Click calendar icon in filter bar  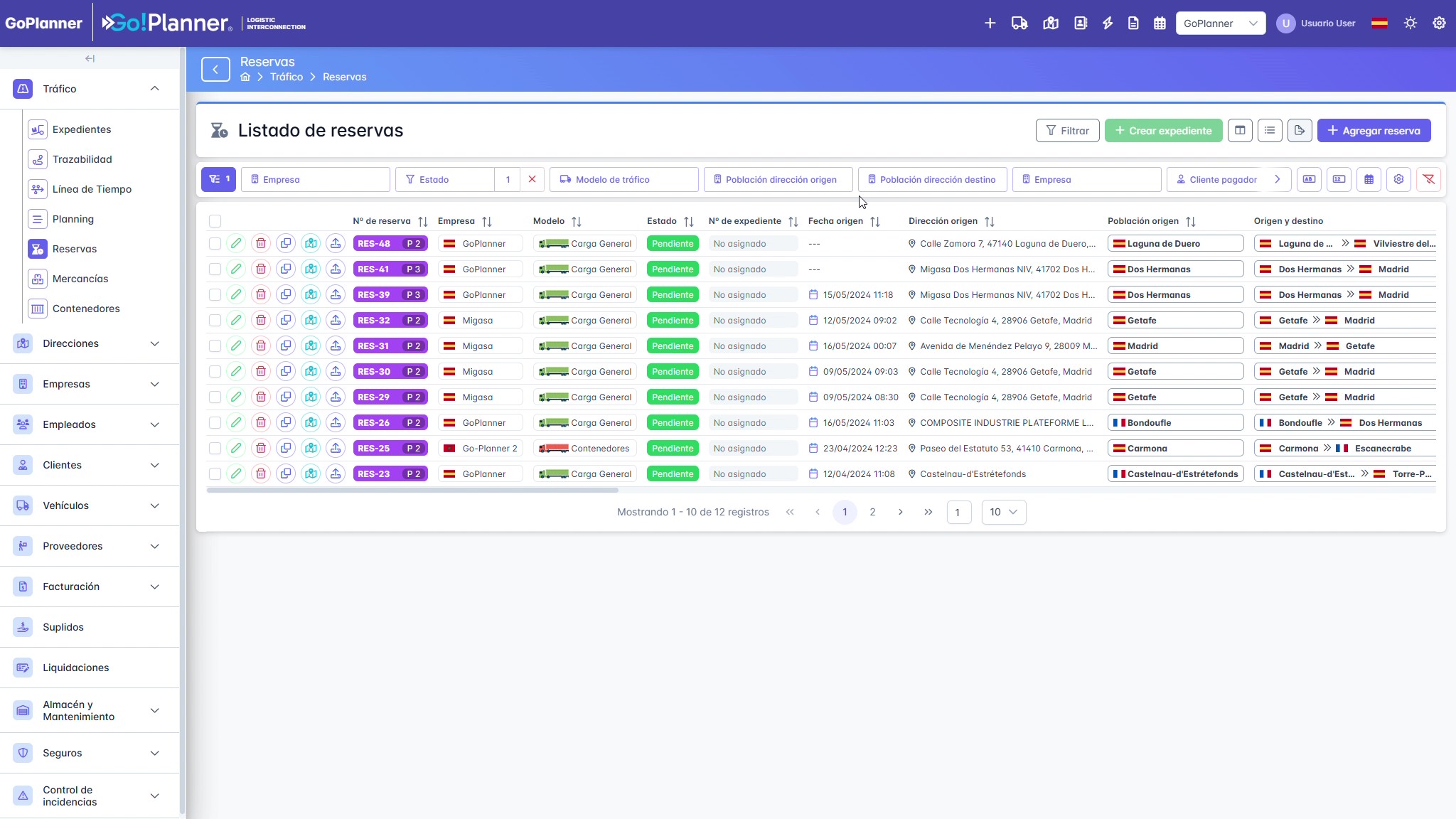tap(1369, 180)
